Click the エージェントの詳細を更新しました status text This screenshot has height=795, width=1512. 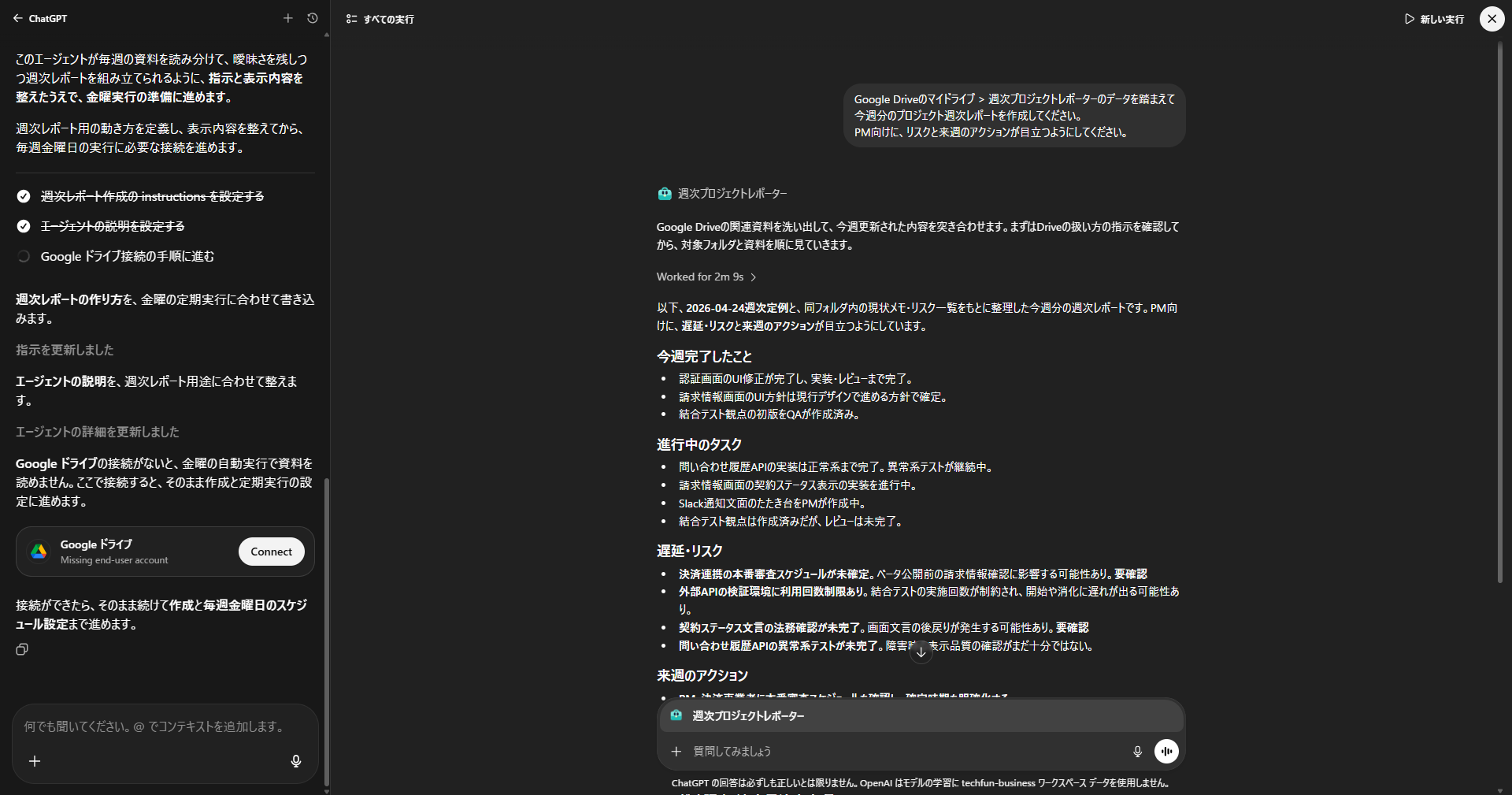coord(98,432)
